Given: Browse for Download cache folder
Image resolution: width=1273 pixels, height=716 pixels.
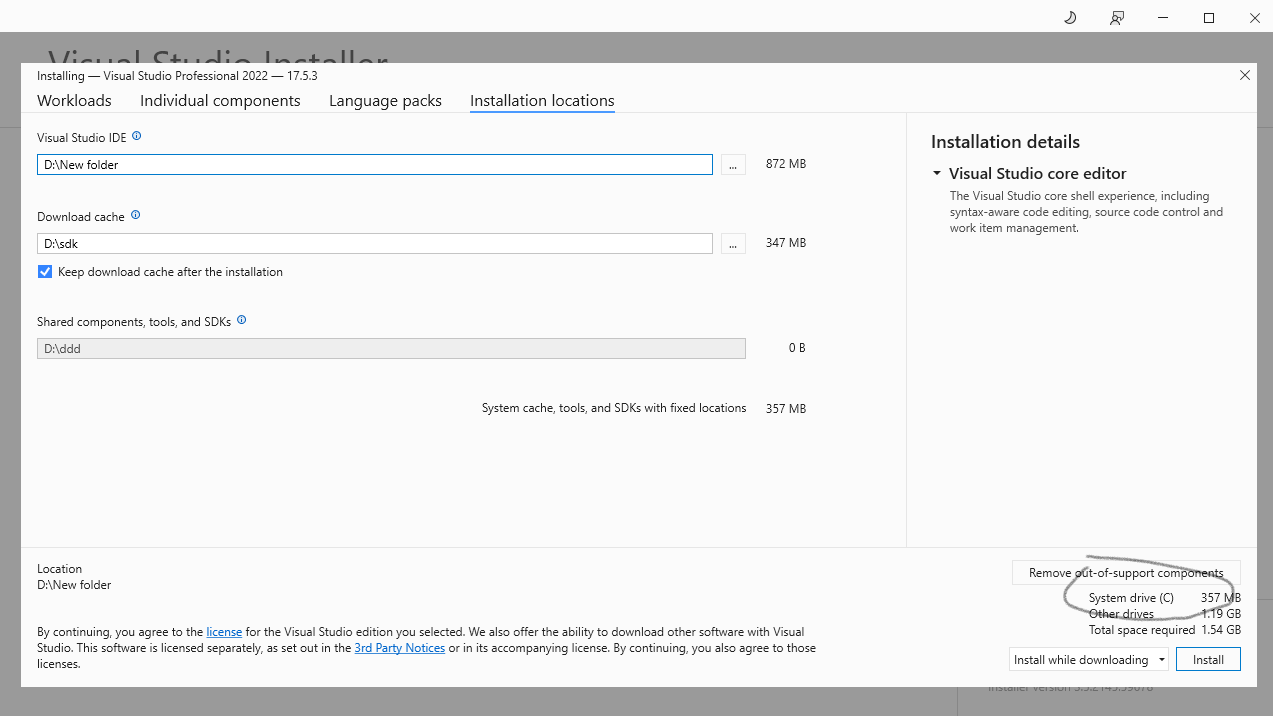Looking at the screenshot, I should [733, 243].
